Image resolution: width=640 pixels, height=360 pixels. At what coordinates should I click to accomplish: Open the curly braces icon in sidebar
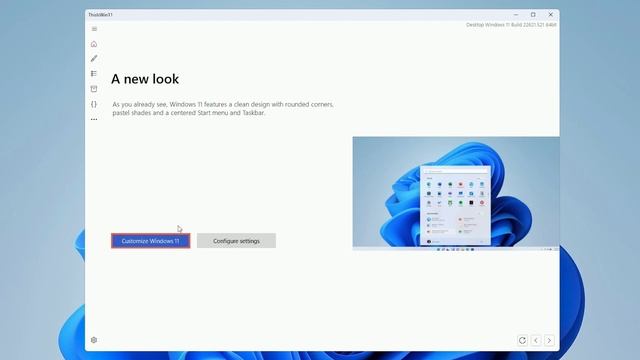(x=94, y=104)
